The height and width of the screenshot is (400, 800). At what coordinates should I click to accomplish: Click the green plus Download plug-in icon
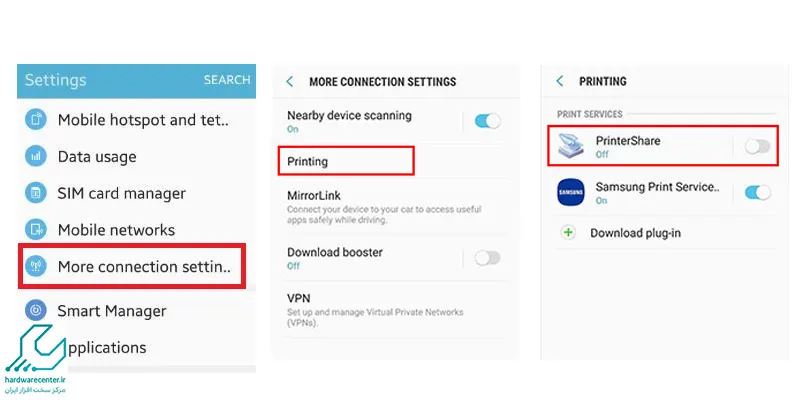click(x=568, y=233)
